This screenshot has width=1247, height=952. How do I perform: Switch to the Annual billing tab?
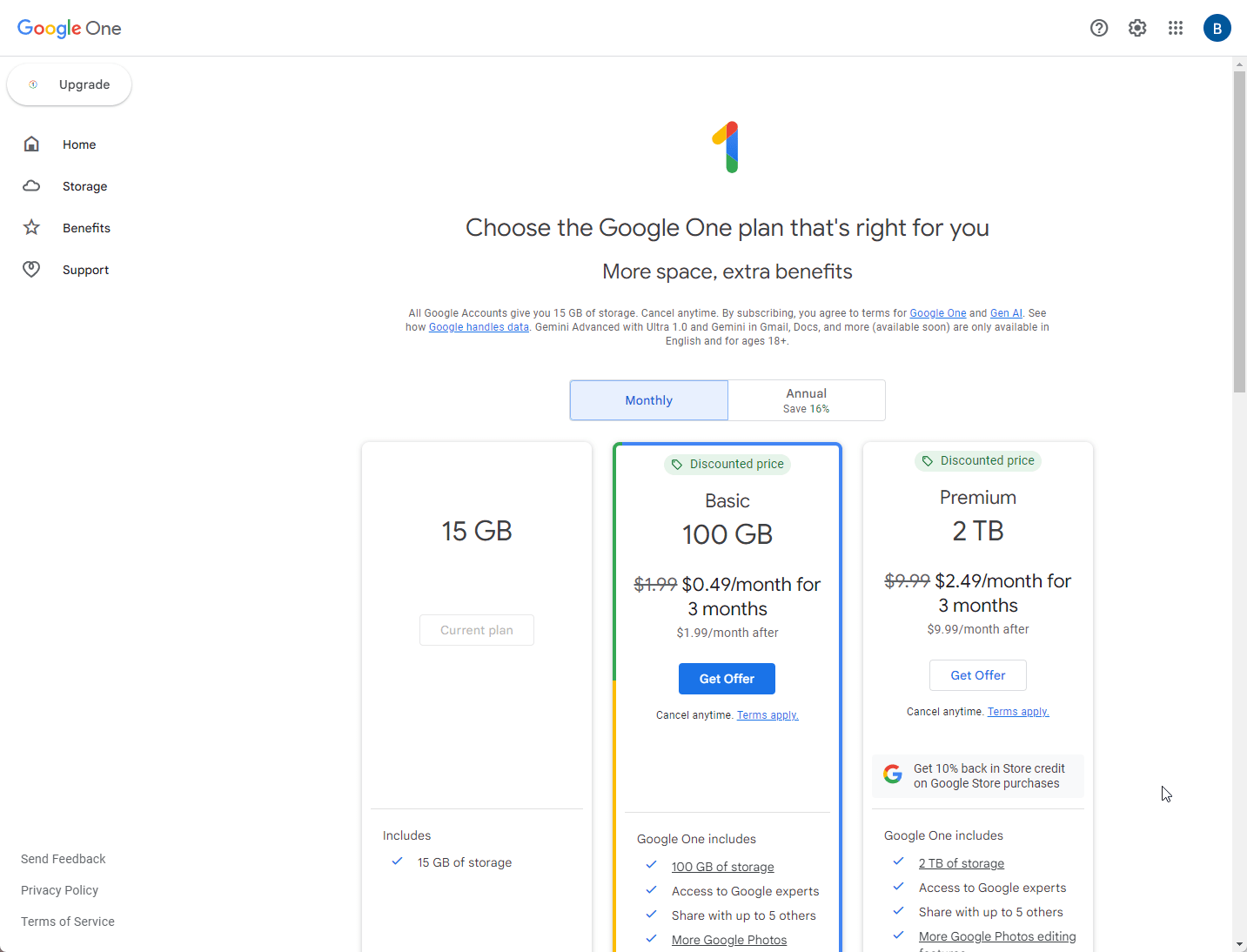click(806, 399)
